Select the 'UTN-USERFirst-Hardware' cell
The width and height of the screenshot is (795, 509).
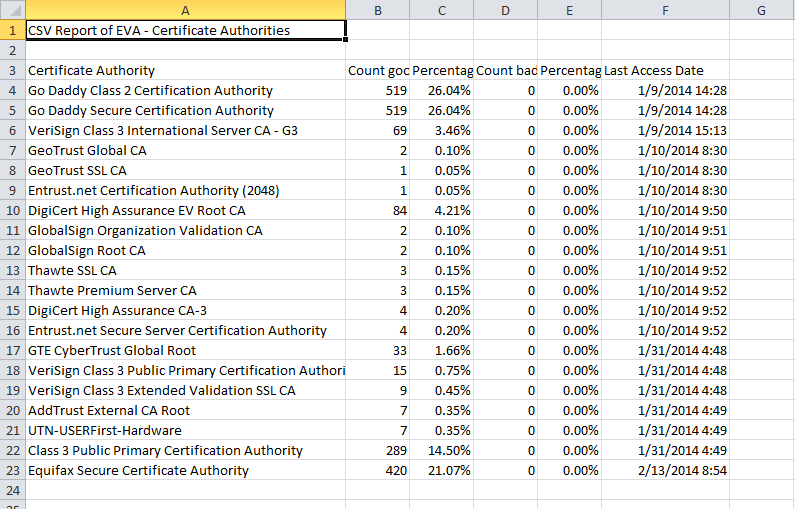(x=186, y=430)
